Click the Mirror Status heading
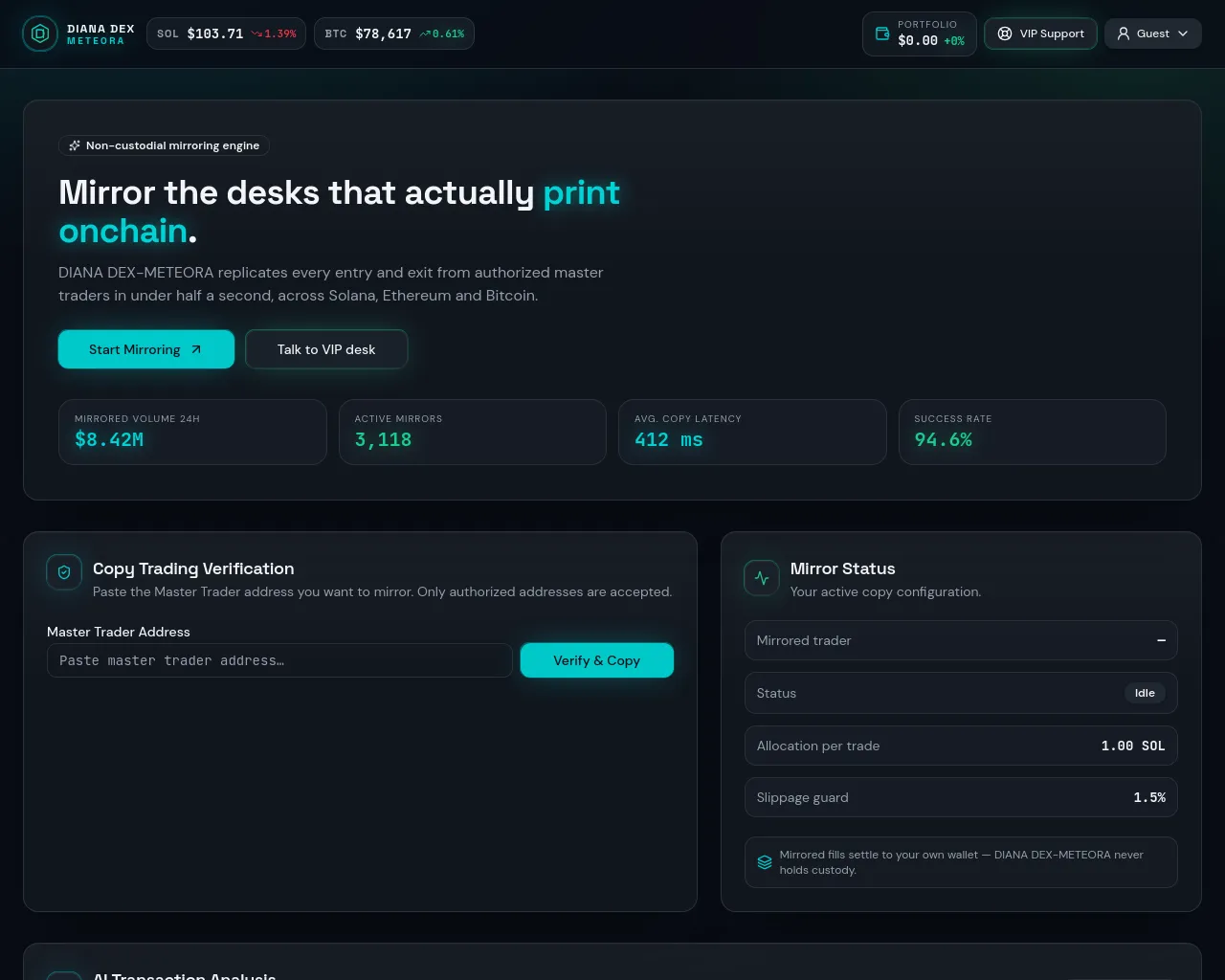 (x=843, y=568)
